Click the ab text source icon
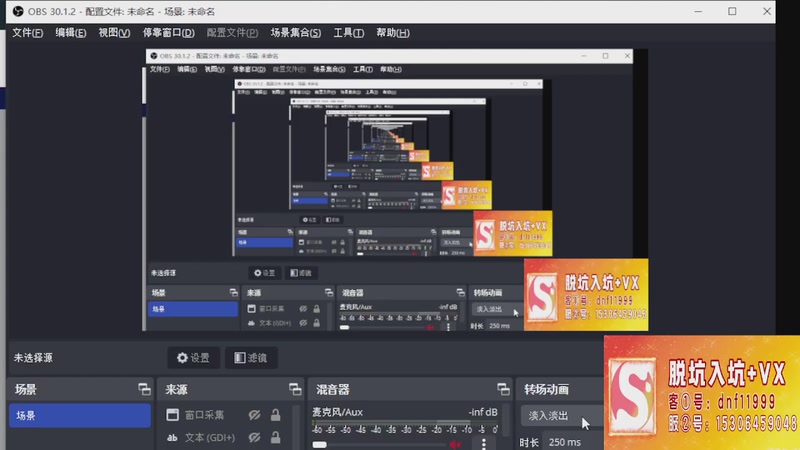The height and width of the screenshot is (450, 800). (x=172, y=437)
